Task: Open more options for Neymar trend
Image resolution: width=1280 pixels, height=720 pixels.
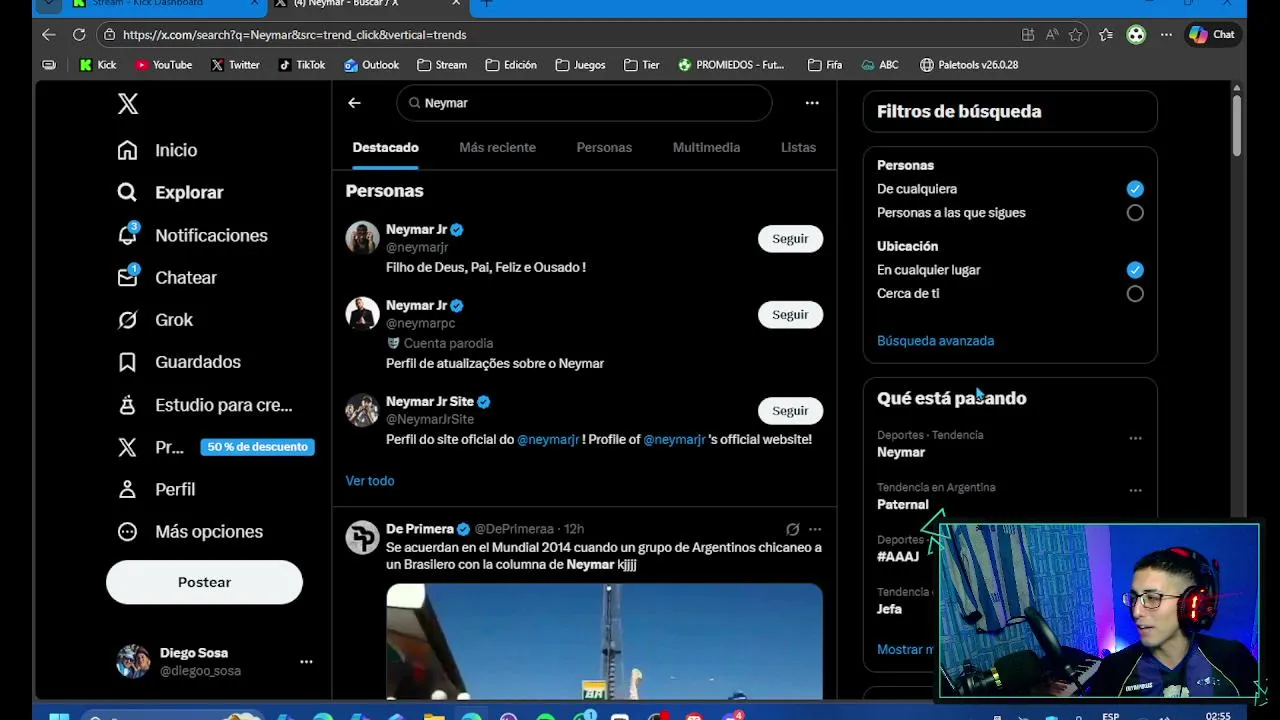Action: (1135, 438)
